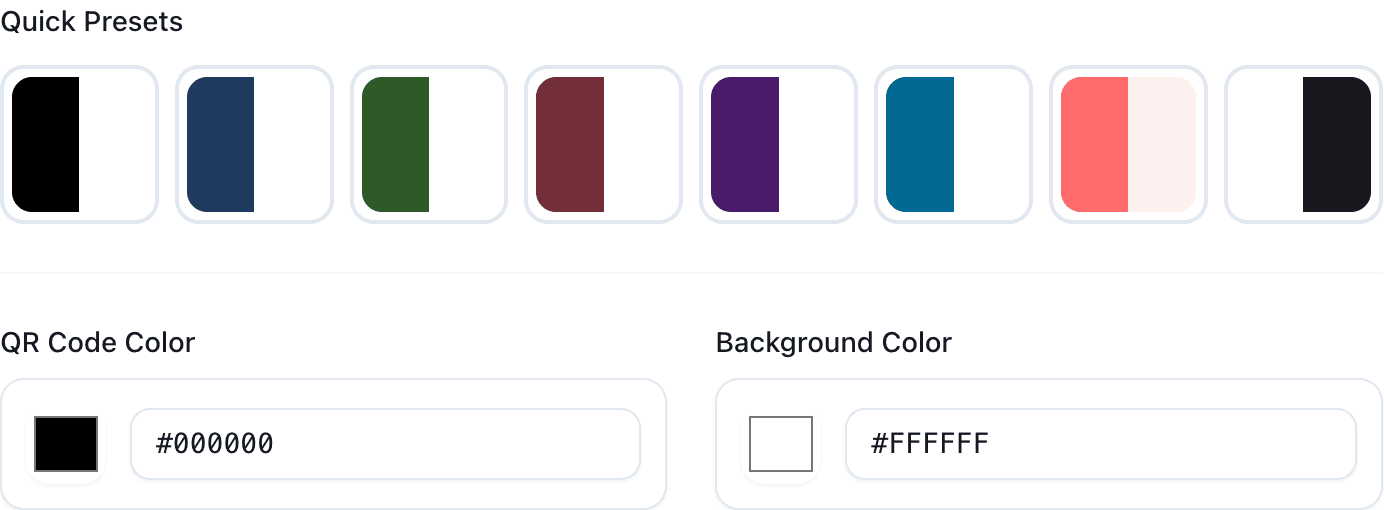Select the black and white preset
This screenshot has height=510, width=1384.
click(79, 144)
